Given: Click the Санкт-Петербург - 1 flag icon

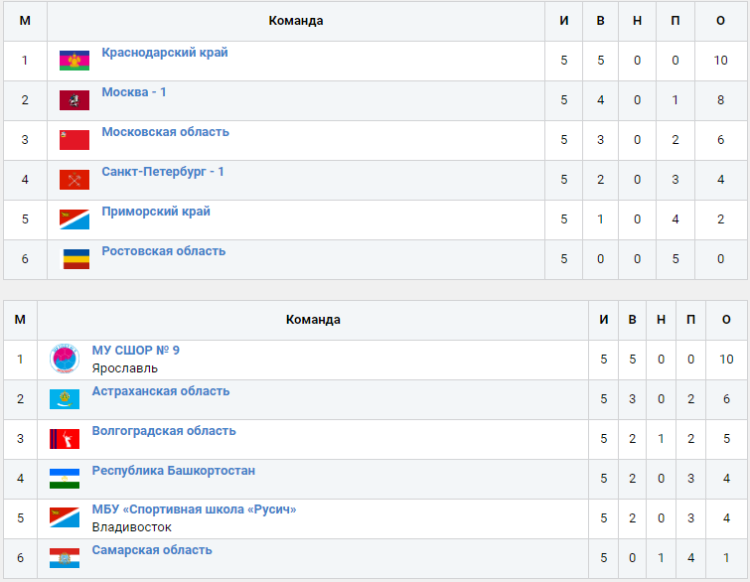Looking at the screenshot, I should tap(75, 180).
